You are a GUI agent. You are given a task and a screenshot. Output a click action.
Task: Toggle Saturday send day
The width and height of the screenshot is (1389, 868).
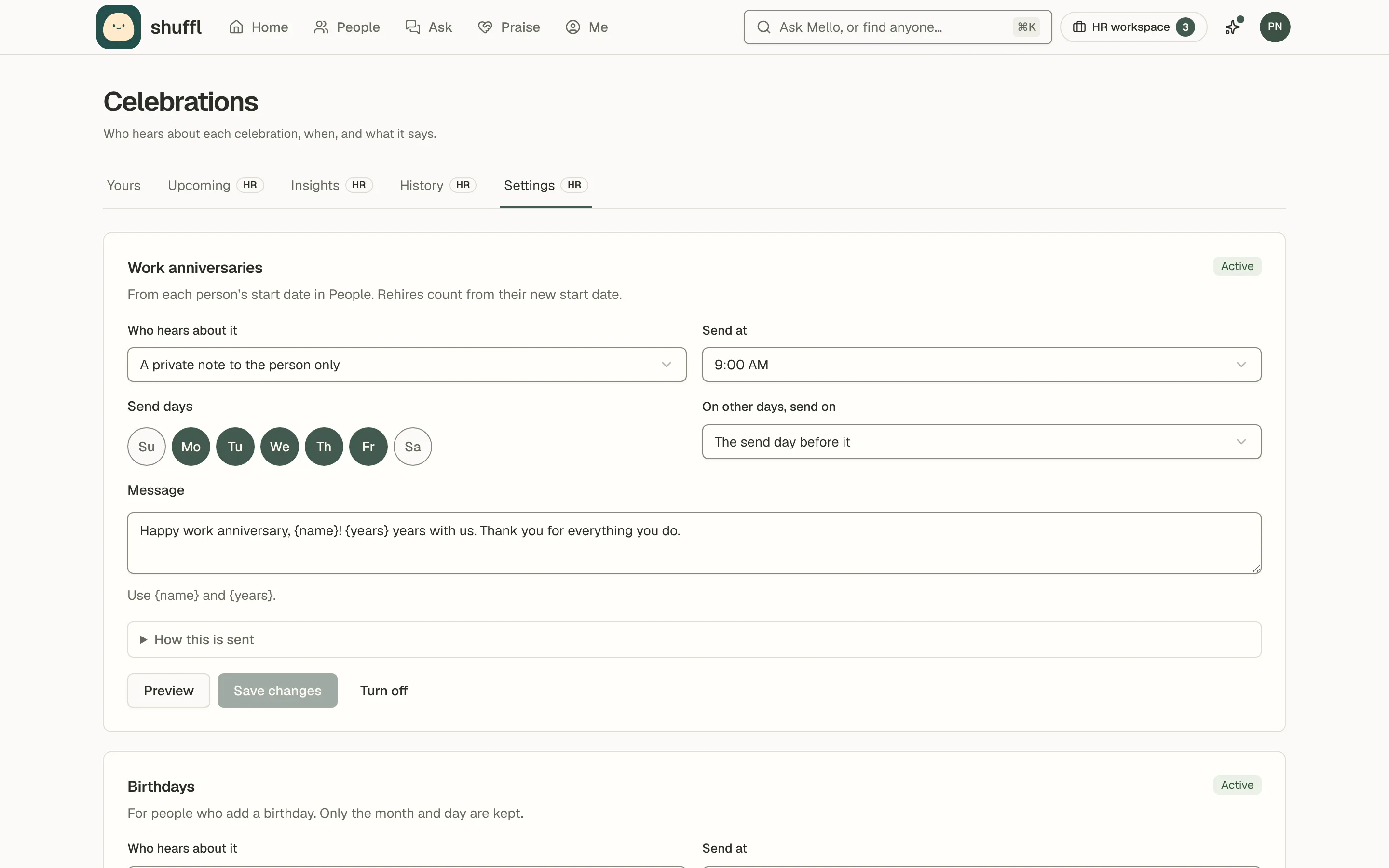point(413,447)
